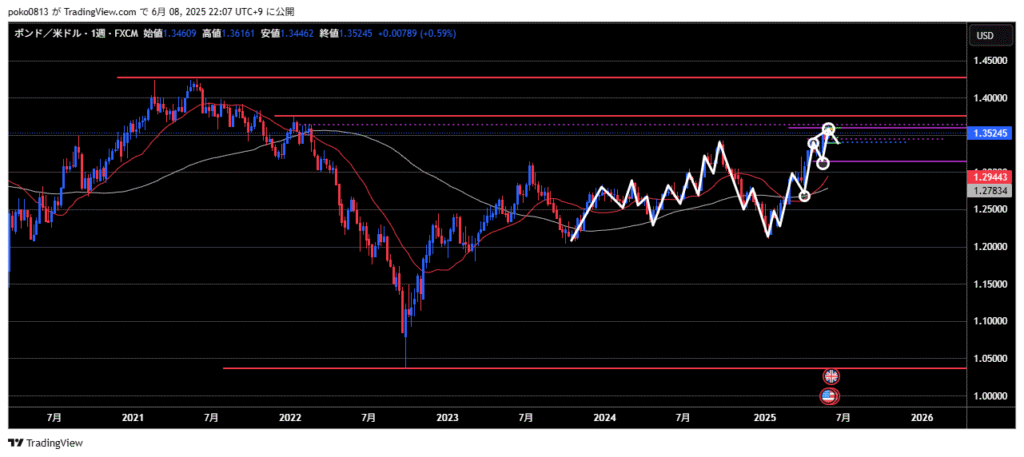Click the US flag economic event icon

pyautogui.click(x=830, y=396)
